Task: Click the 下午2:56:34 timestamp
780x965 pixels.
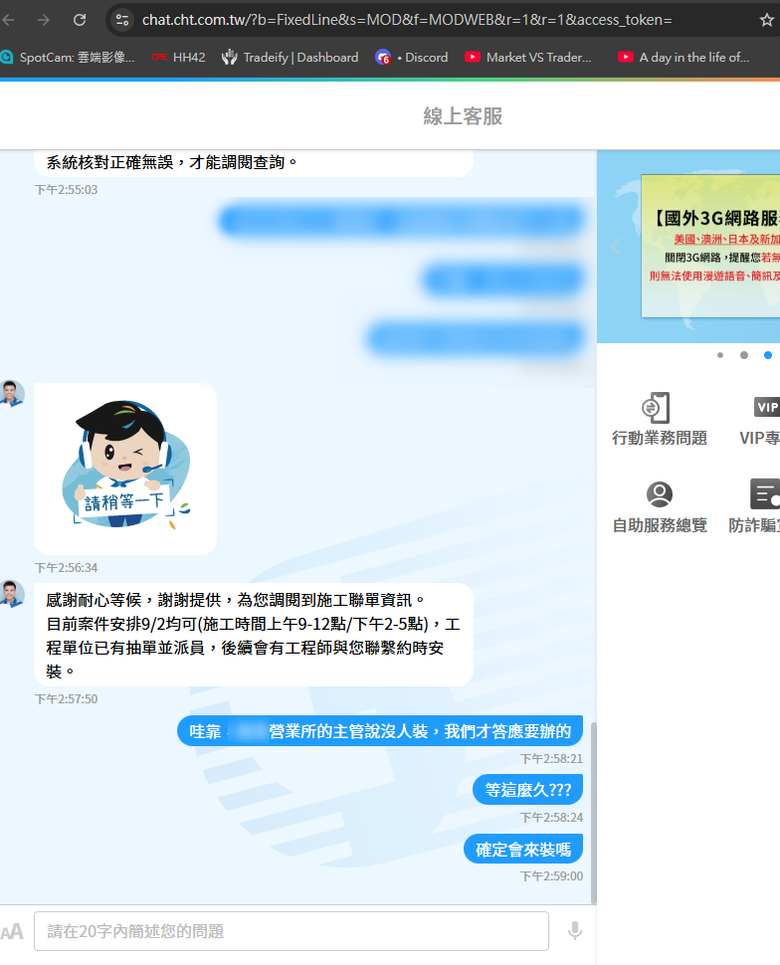Action: point(66,567)
